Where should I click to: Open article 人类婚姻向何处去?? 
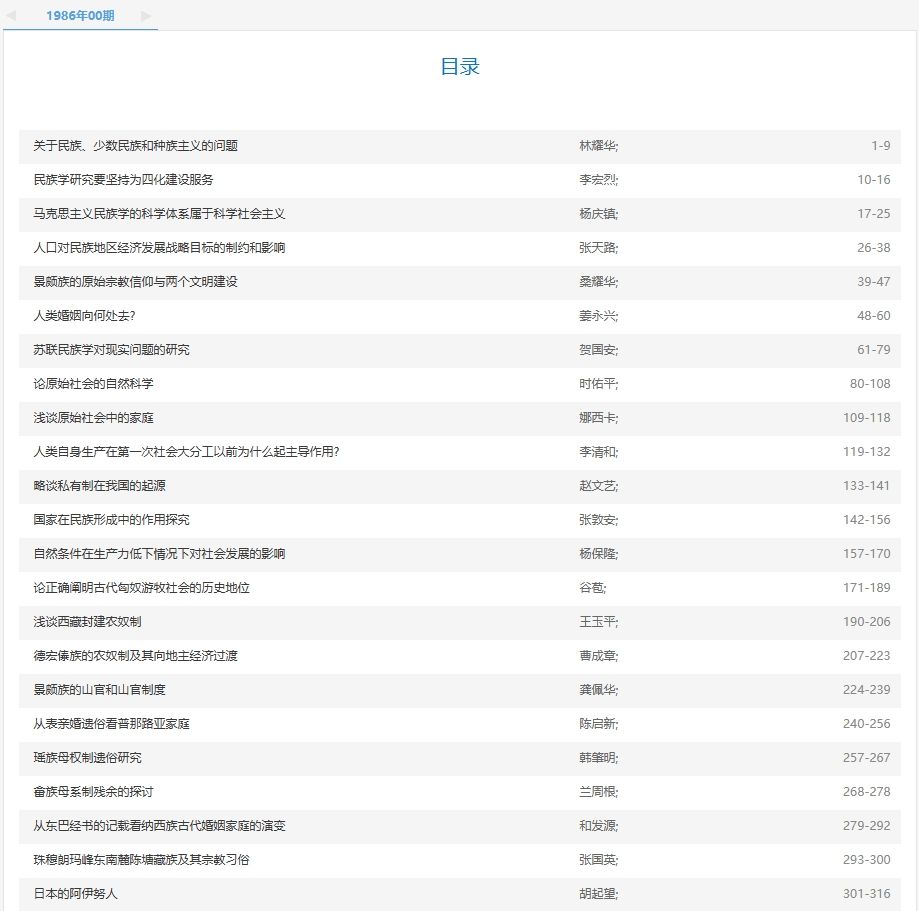(x=84, y=315)
